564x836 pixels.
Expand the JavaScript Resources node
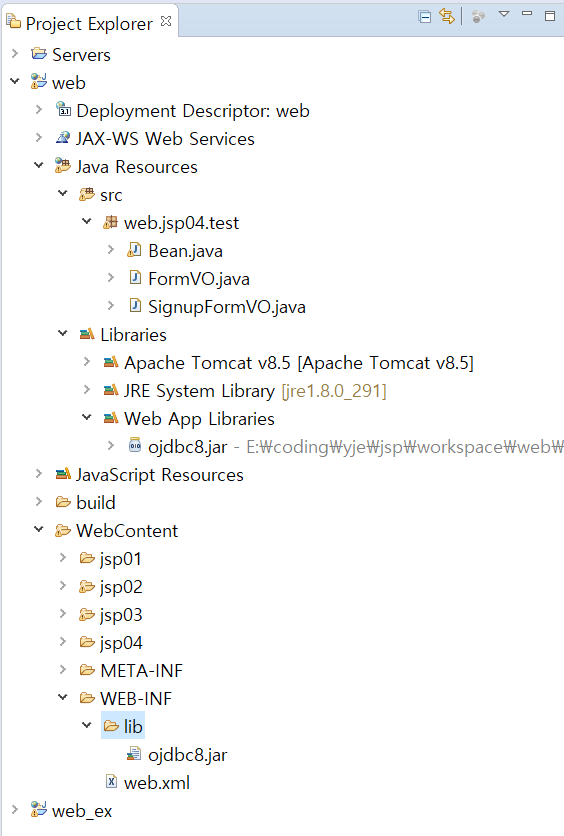[39, 473]
